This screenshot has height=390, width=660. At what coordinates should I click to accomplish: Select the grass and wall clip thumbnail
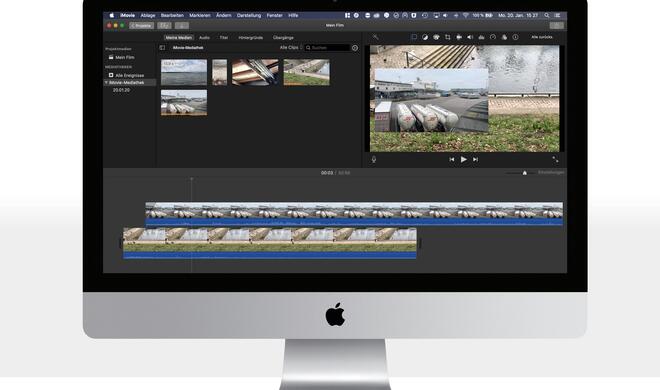[307, 72]
